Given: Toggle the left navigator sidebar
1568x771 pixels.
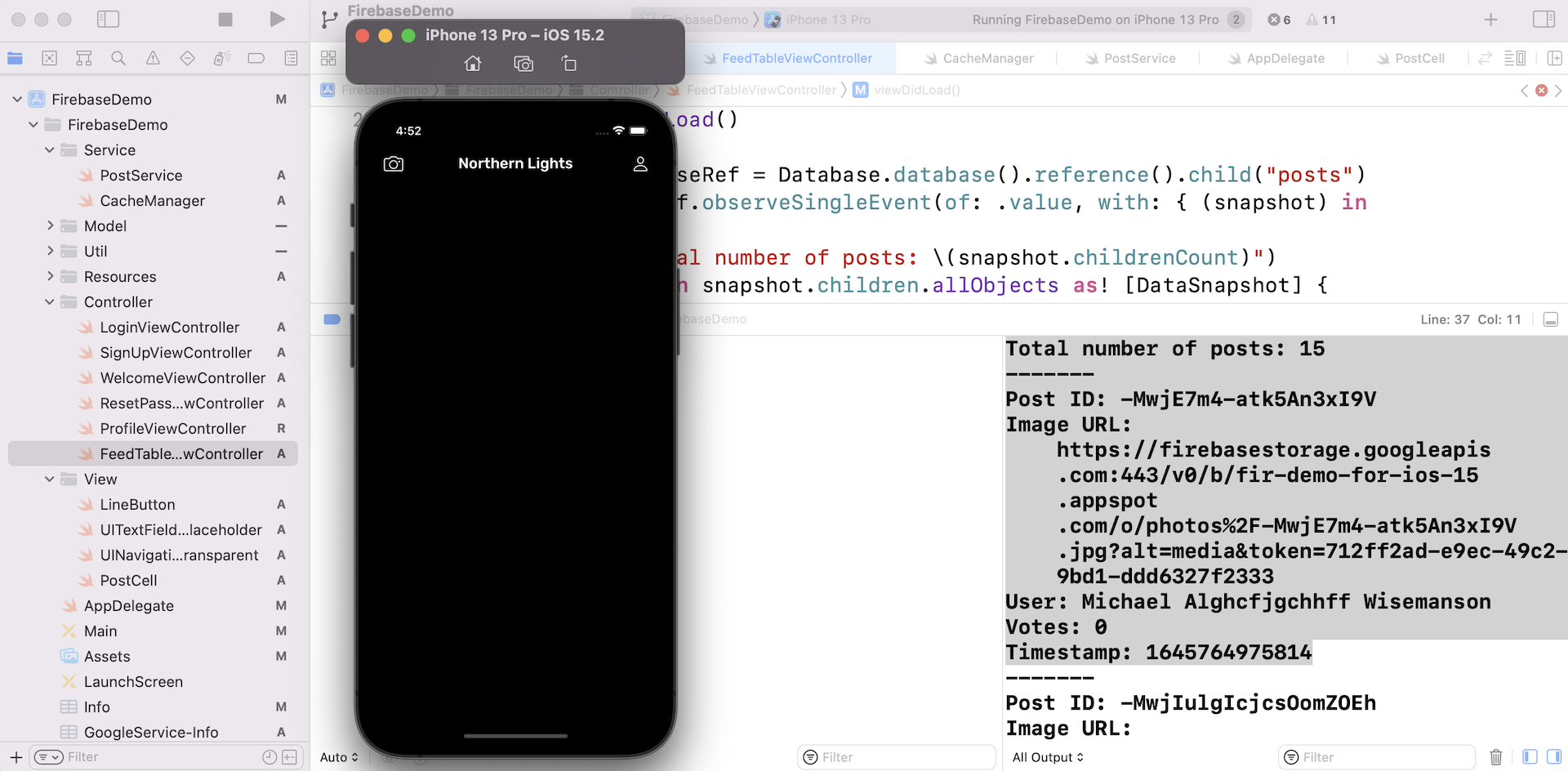Looking at the screenshot, I should (x=108, y=19).
